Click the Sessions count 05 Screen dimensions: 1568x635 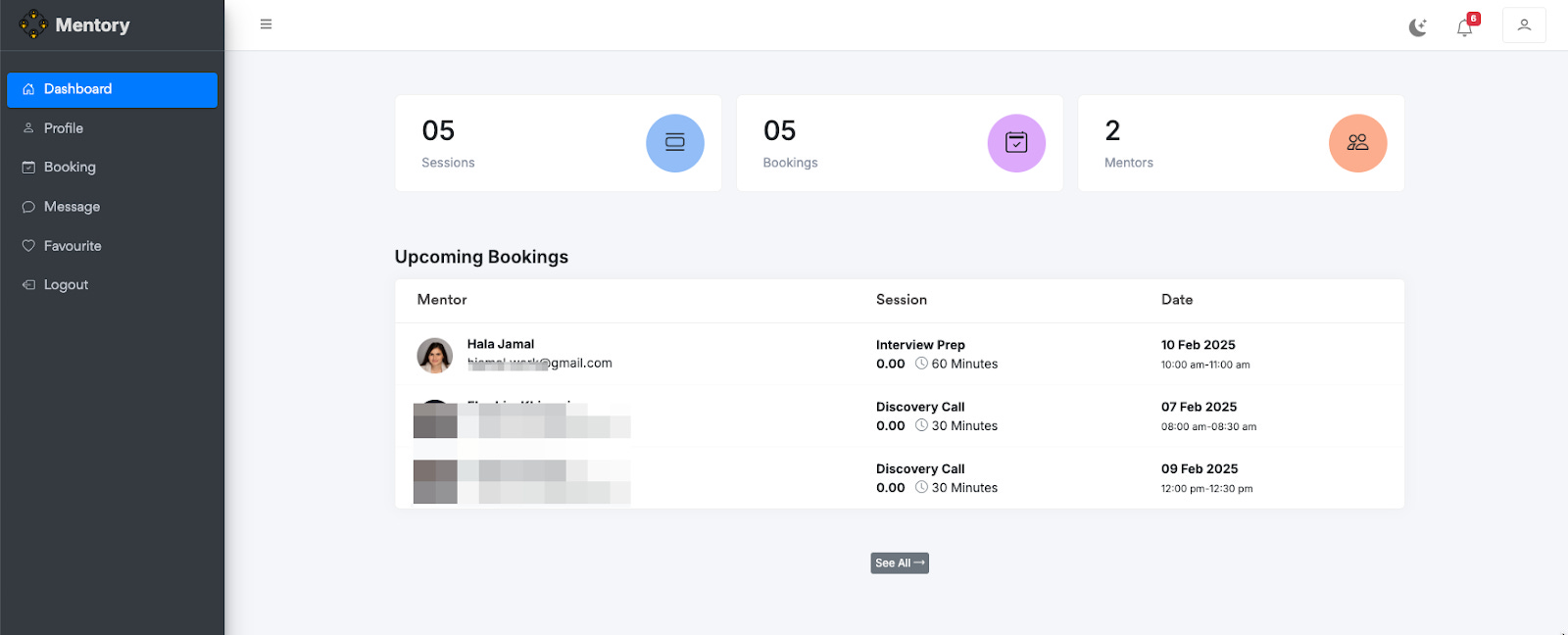438,131
